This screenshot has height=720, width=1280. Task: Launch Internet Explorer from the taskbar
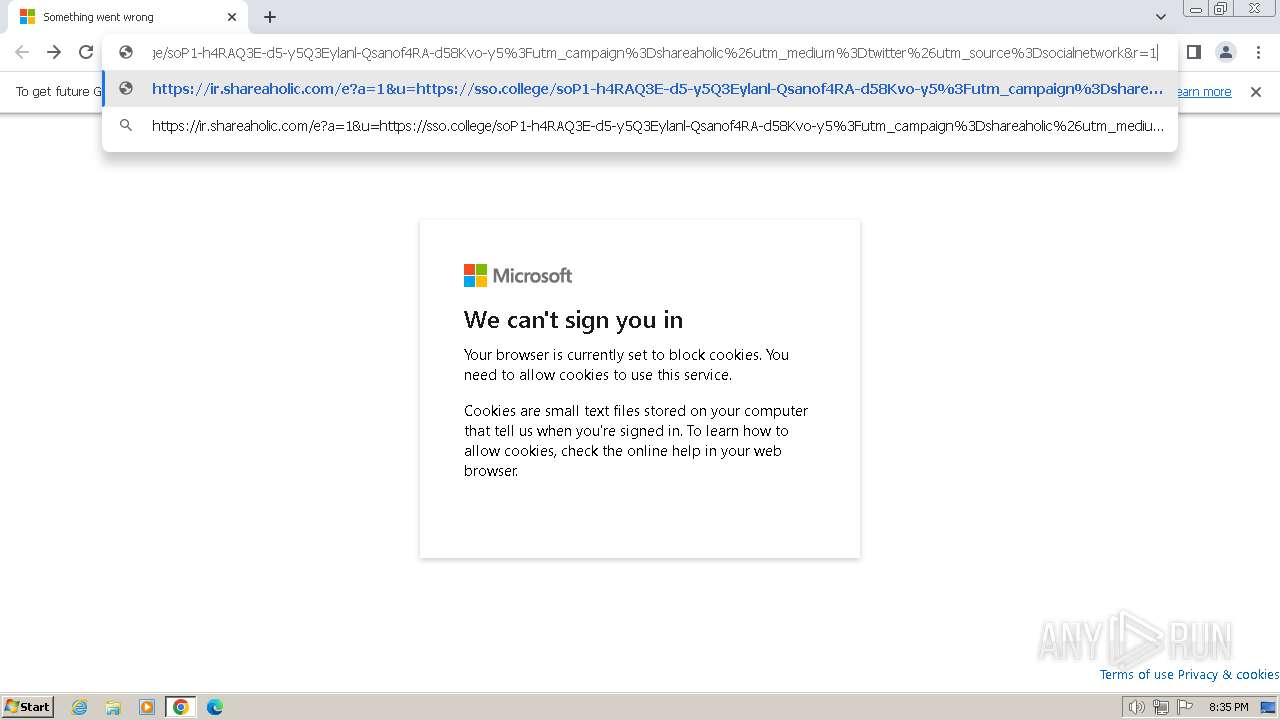click(80, 707)
